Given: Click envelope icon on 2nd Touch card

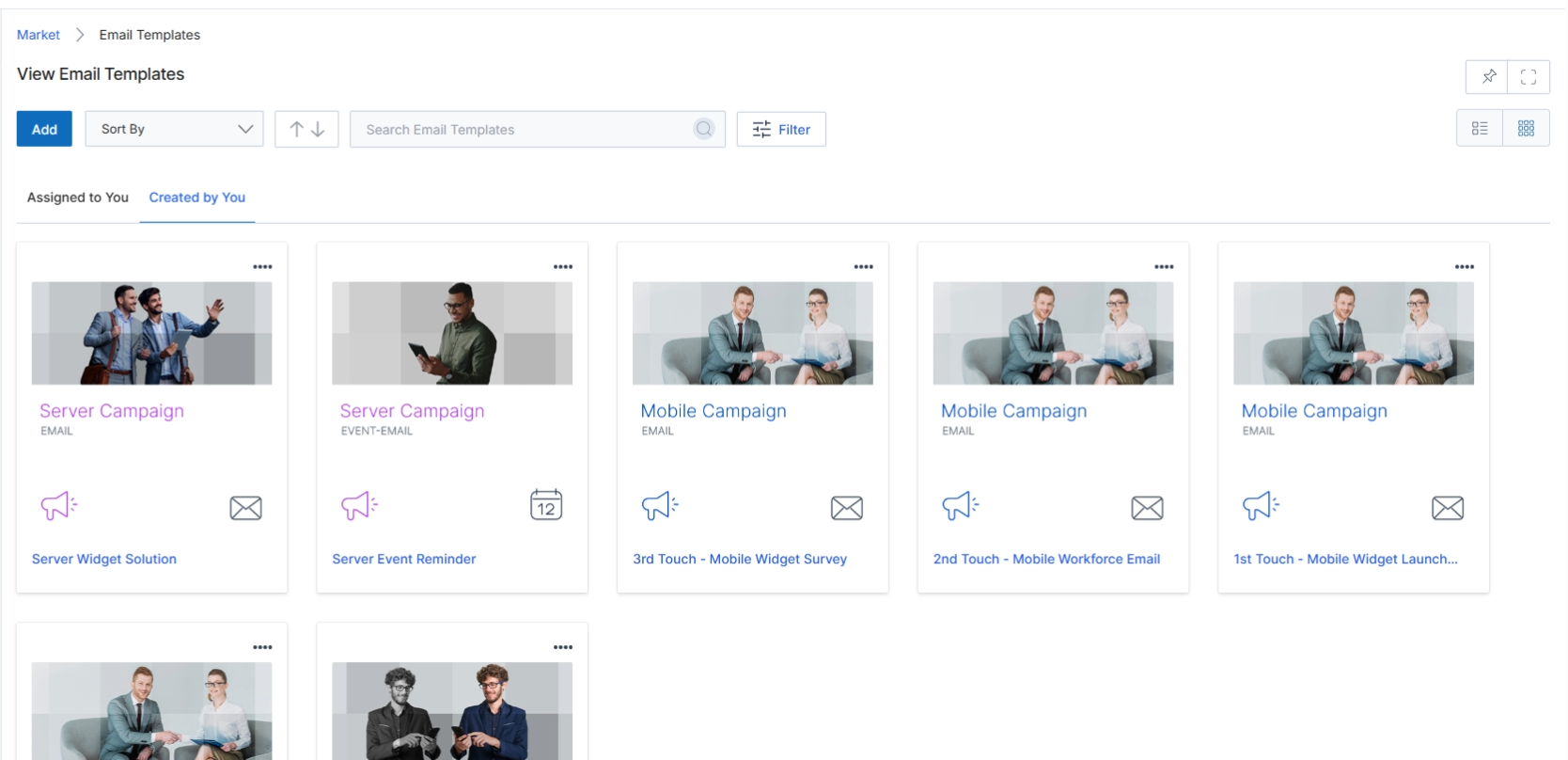Looking at the screenshot, I should coord(1147,508).
